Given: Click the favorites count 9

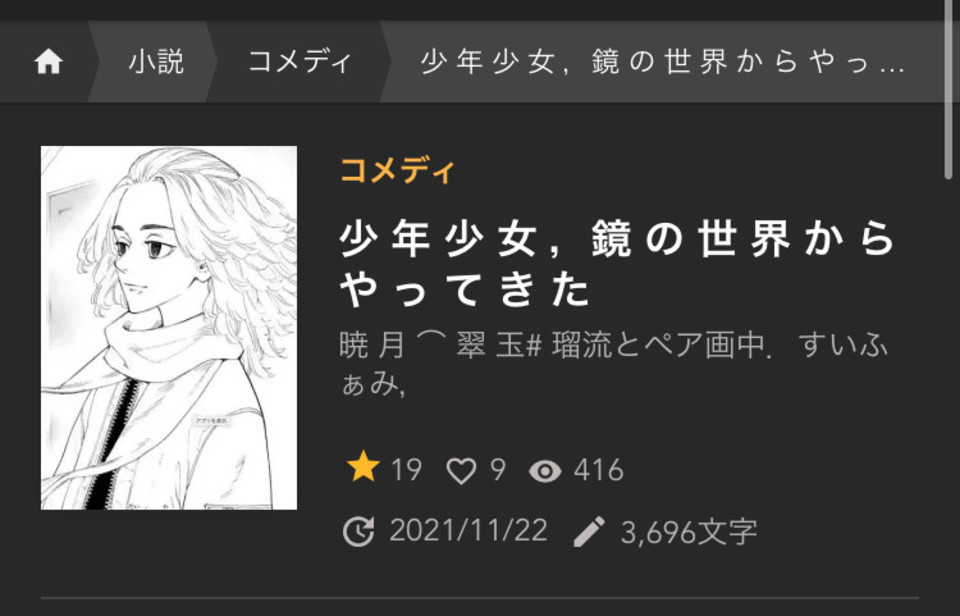Looking at the screenshot, I should point(498,470).
